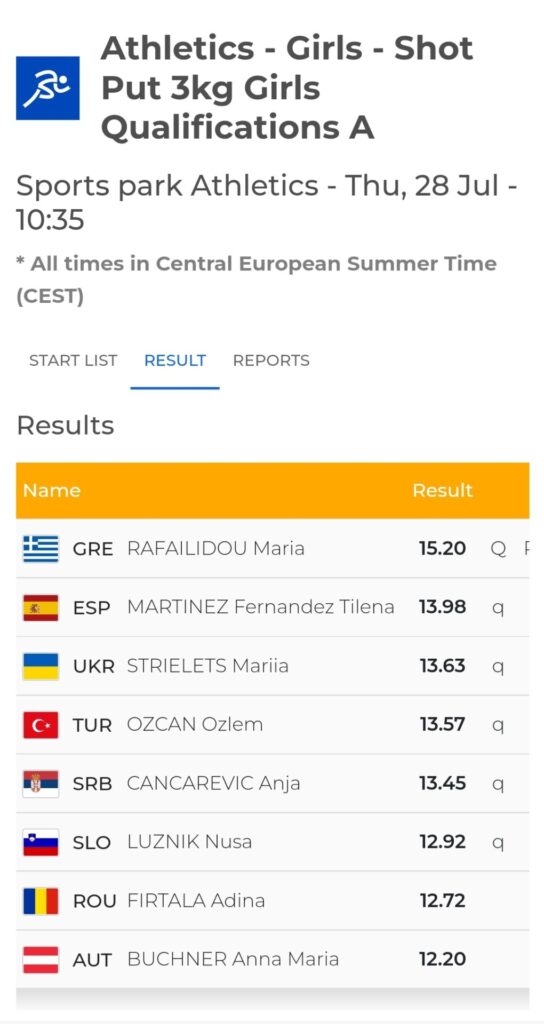Click OZCAN Ozlem's 13.57 result
Screen dimensions: 544x1024
[442, 724]
